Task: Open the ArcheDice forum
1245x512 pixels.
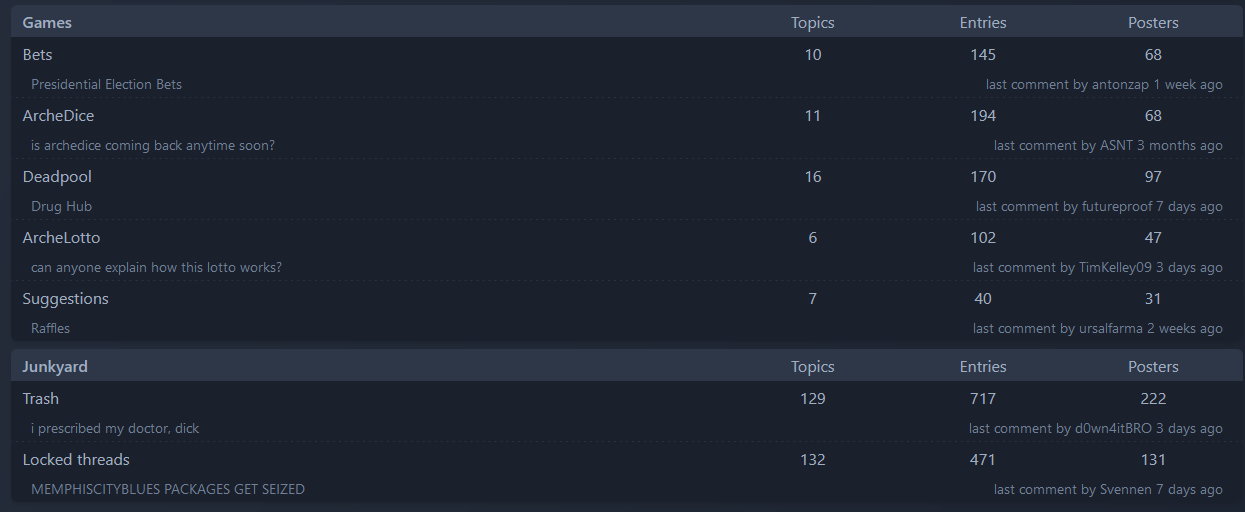Action: [x=58, y=116]
